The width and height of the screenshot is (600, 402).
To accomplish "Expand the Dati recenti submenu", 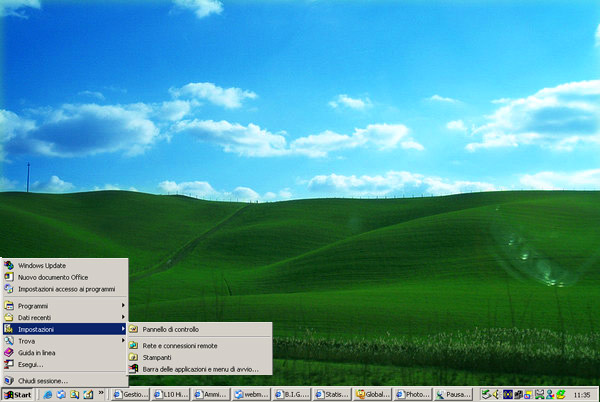I will point(65,317).
